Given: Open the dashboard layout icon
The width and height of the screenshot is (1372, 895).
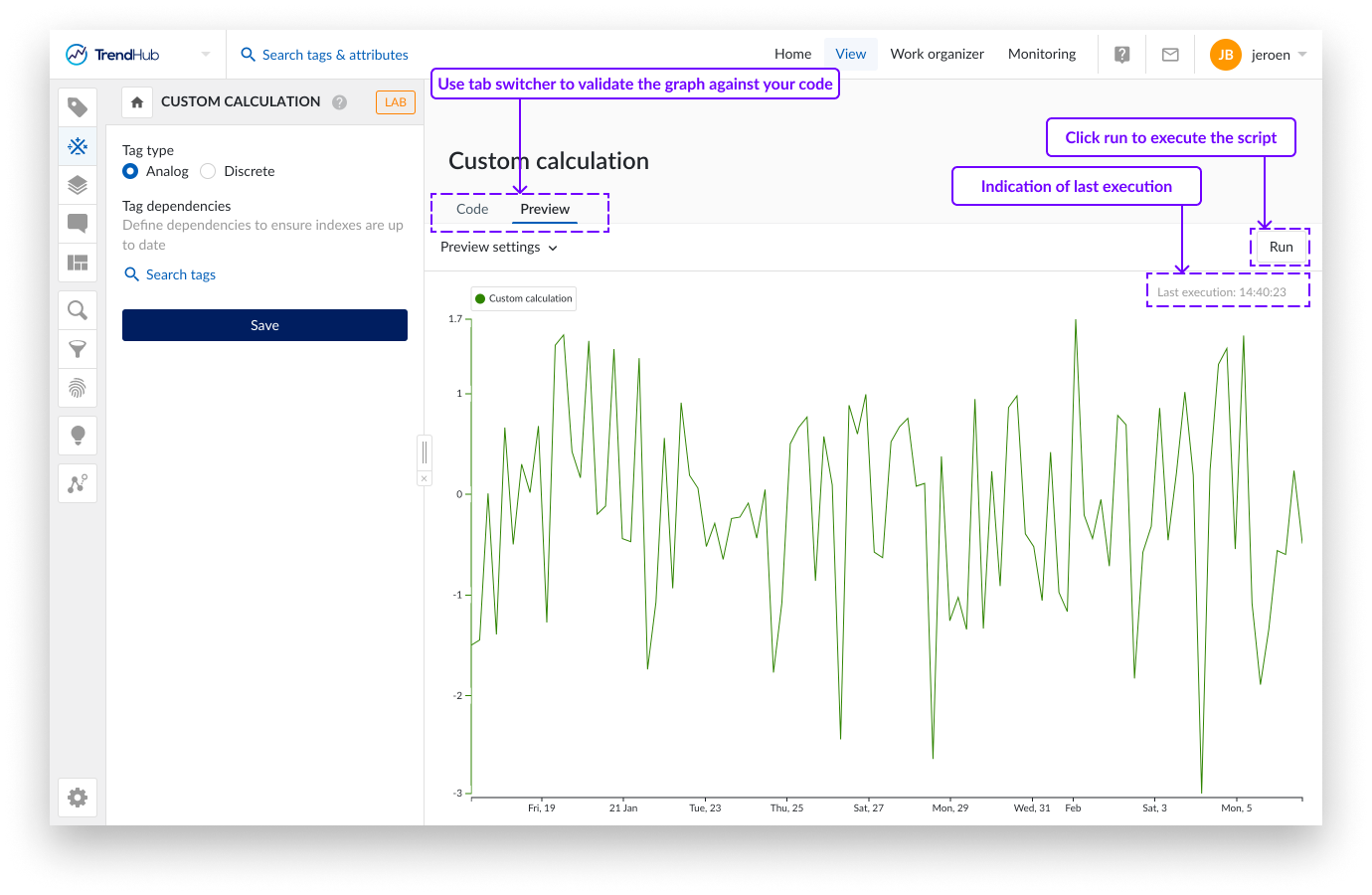Looking at the screenshot, I should [78, 263].
